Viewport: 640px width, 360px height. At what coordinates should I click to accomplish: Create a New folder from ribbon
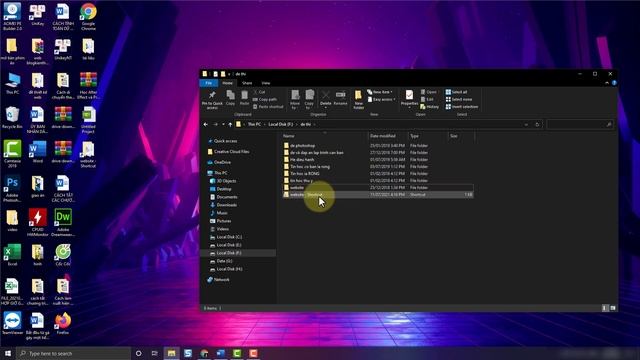358,99
